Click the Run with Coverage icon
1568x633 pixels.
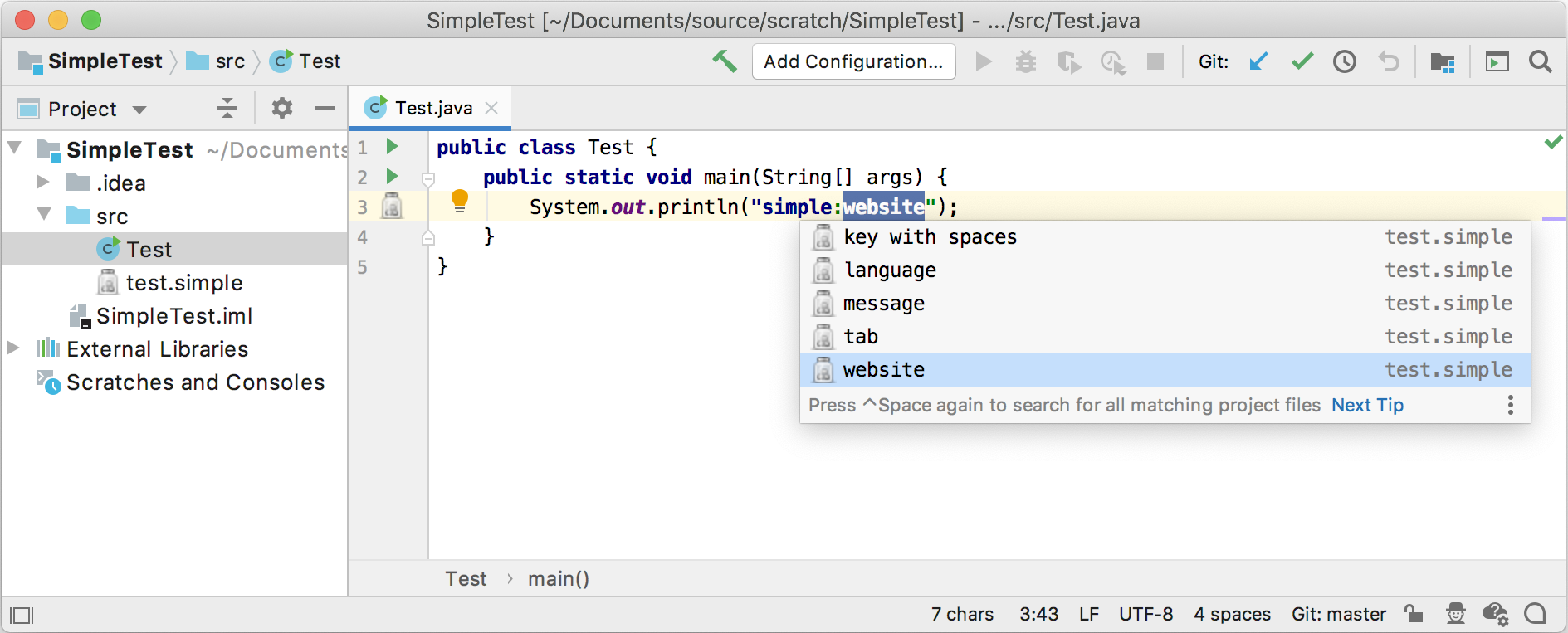click(x=1068, y=62)
